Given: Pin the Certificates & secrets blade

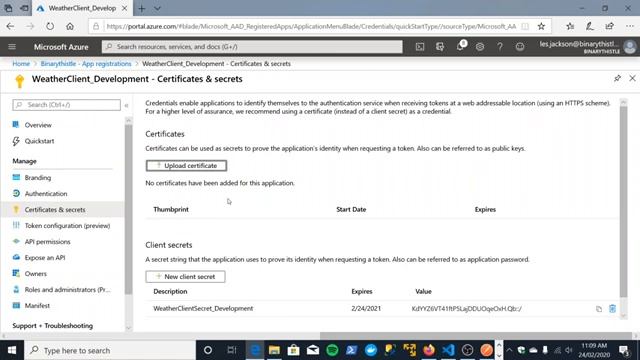Looking at the screenshot, I should (617, 78).
